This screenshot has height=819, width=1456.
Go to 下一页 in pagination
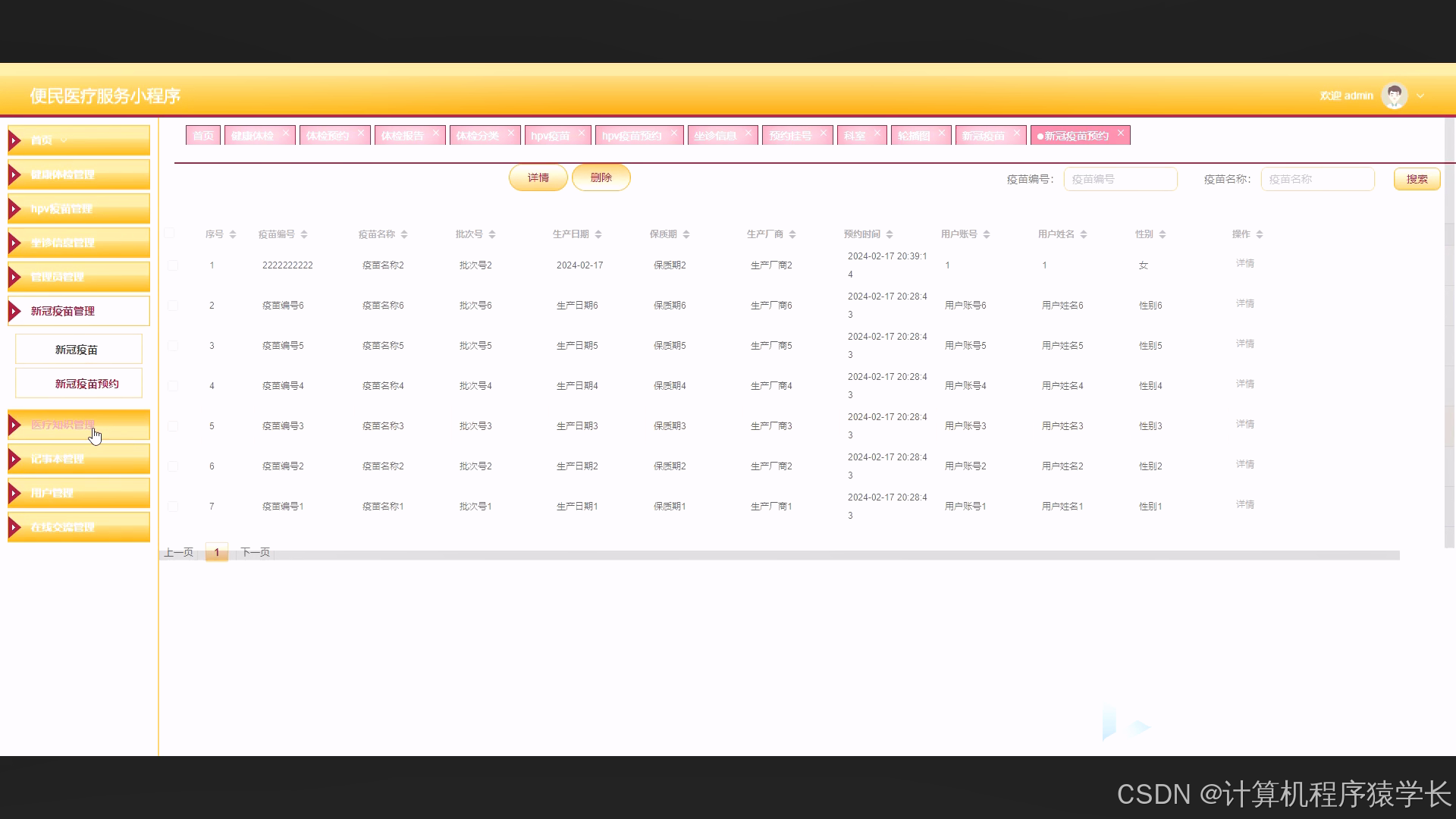click(256, 552)
